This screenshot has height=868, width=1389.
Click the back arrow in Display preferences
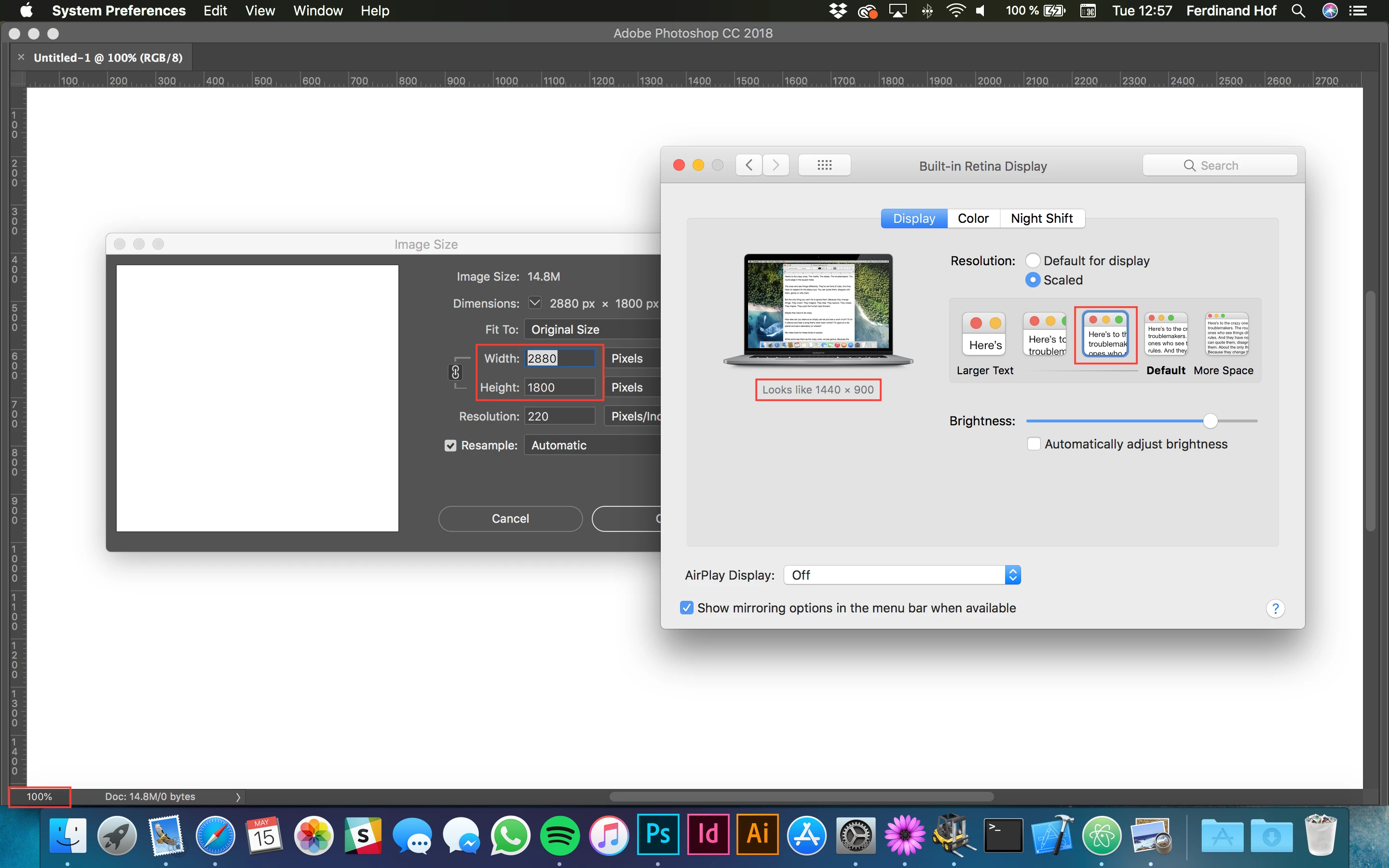749,165
